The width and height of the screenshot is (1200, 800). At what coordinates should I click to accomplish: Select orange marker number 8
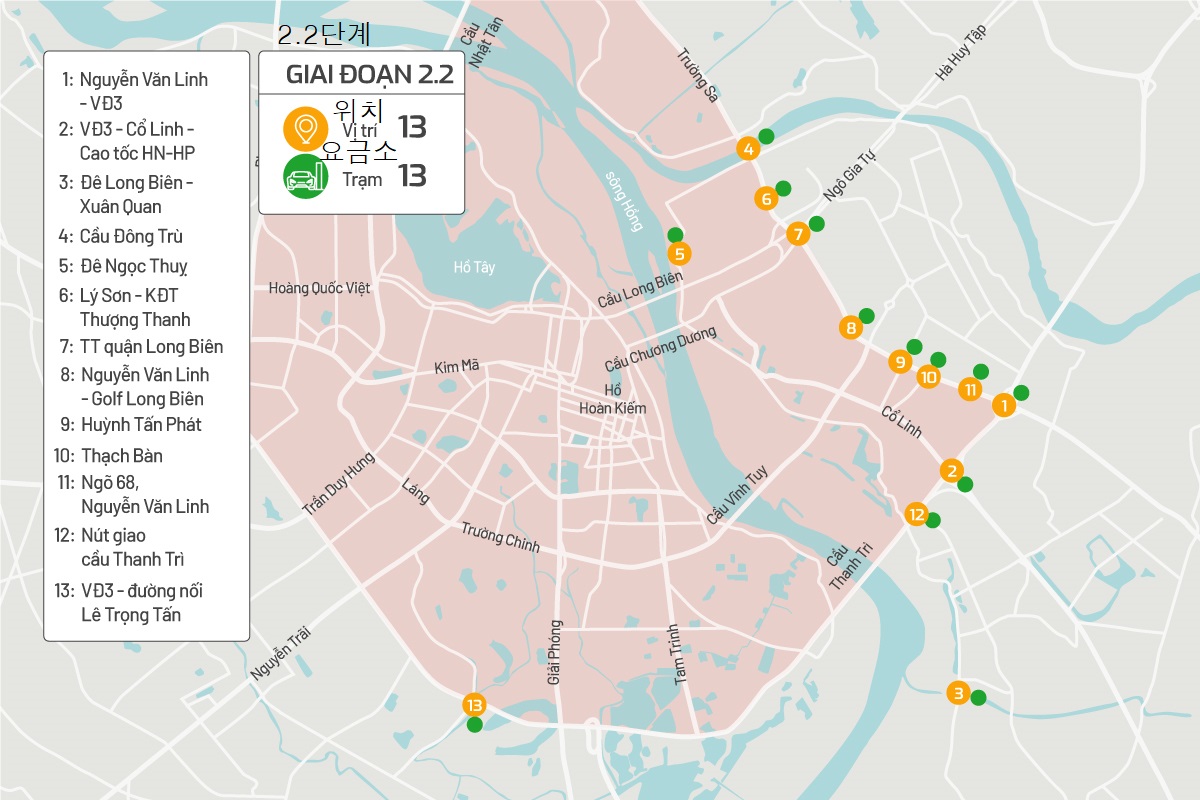(x=851, y=328)
